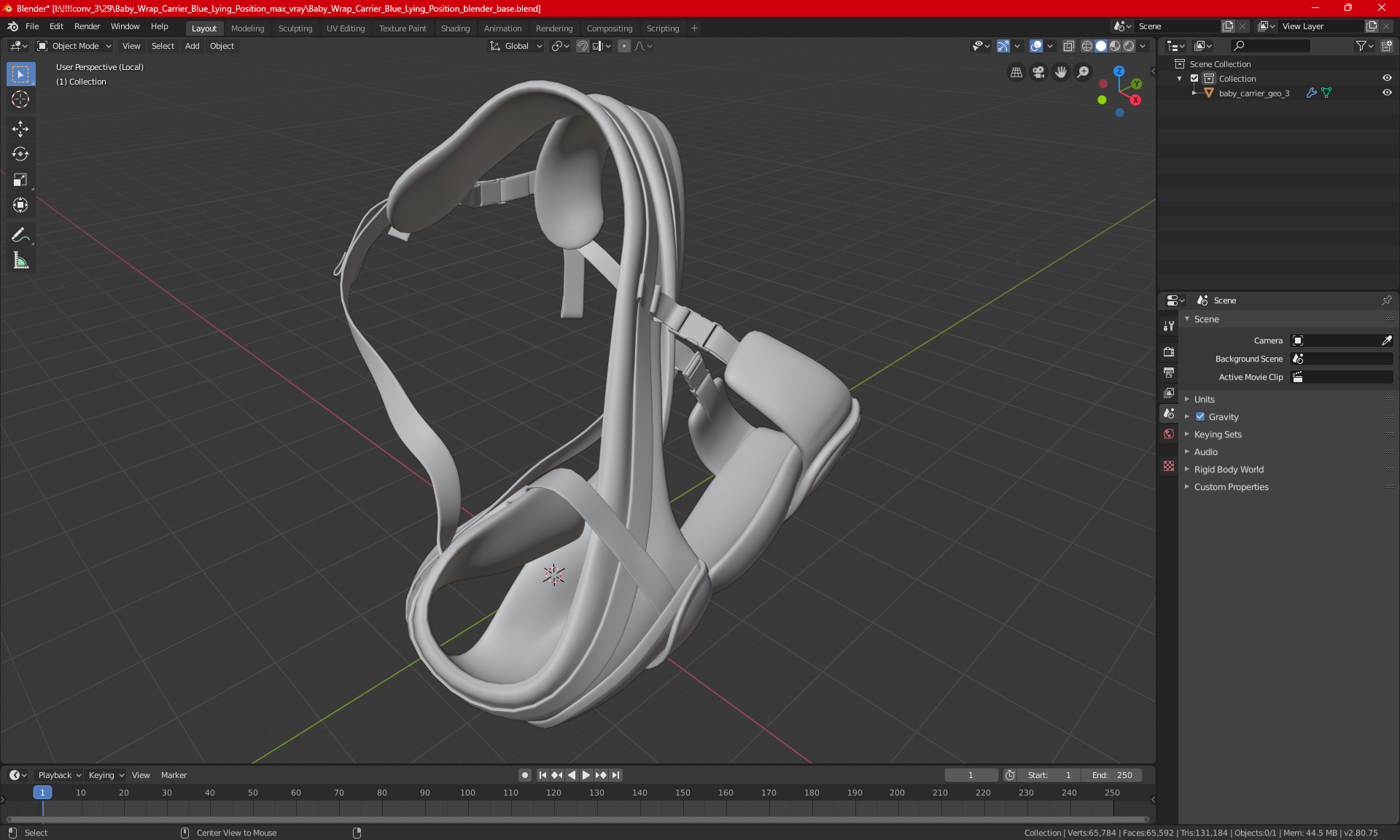
Task: Select the Cursor tool
Action: coord(20,100)
